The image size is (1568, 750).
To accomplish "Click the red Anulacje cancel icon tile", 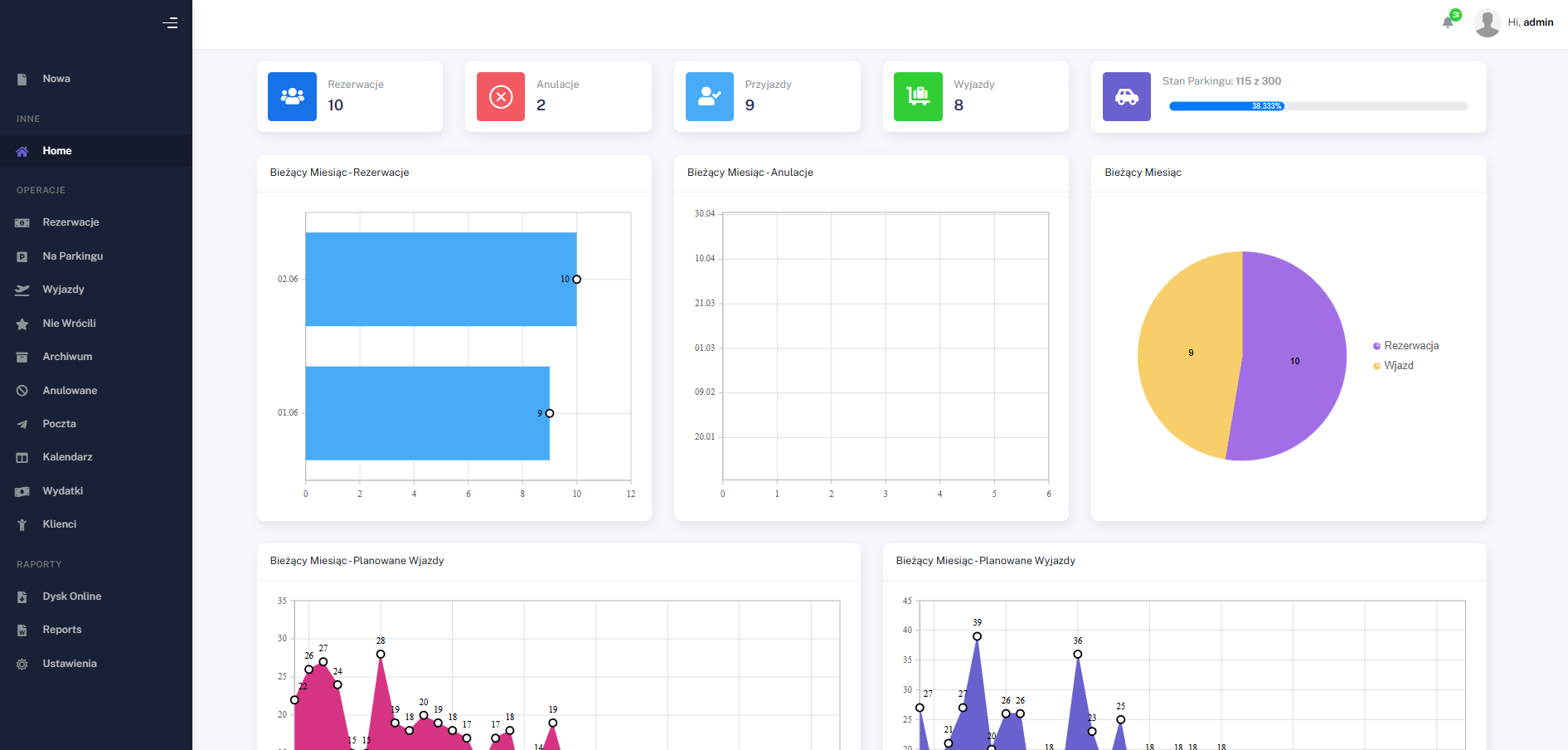I will tap(501, 96).
